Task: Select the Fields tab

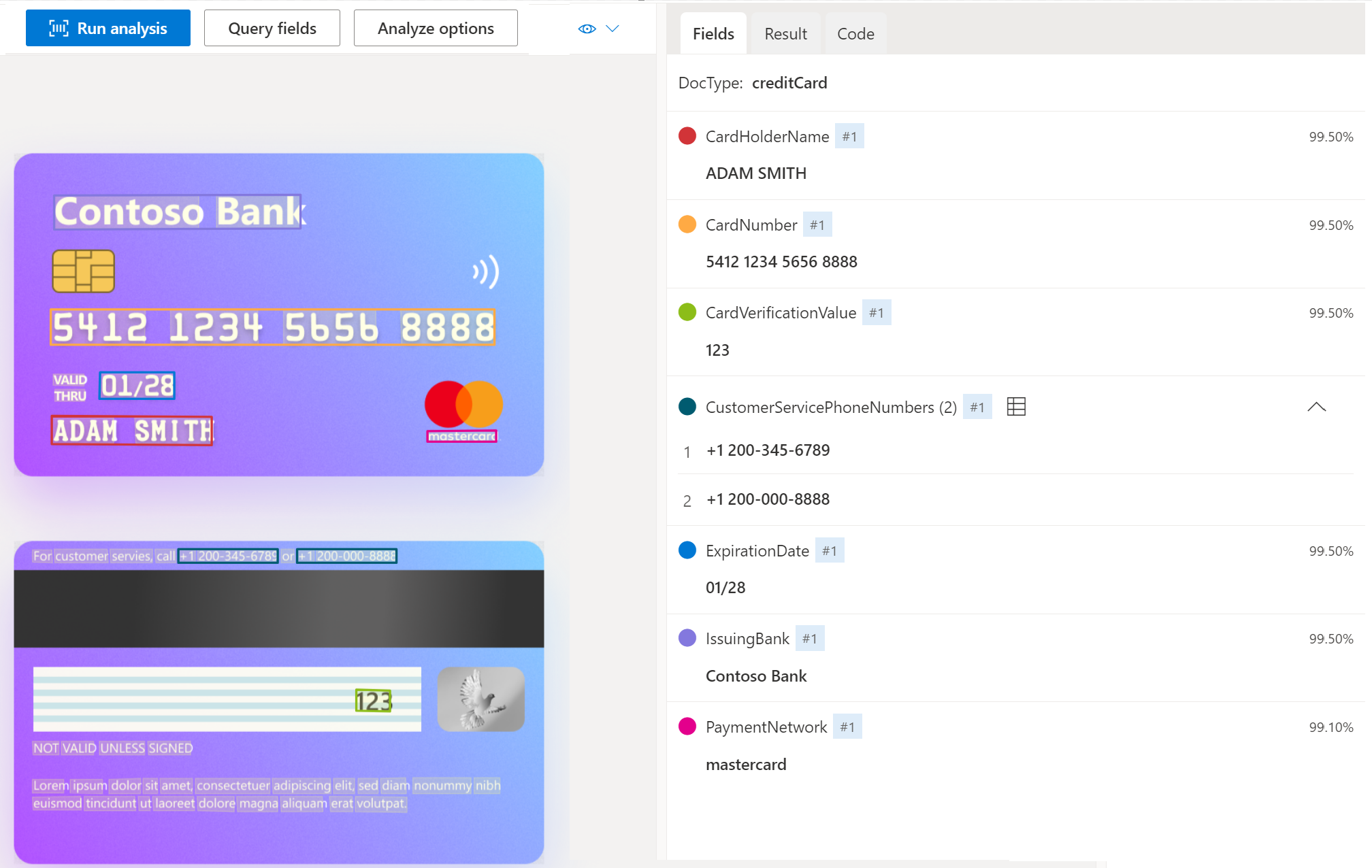Action: point(714,33)
